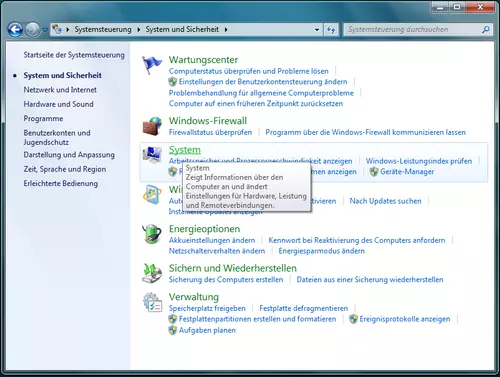This screenshot has height=377, width=500.
Task: Open the System computer icon
Action: (x=152, y=155)
